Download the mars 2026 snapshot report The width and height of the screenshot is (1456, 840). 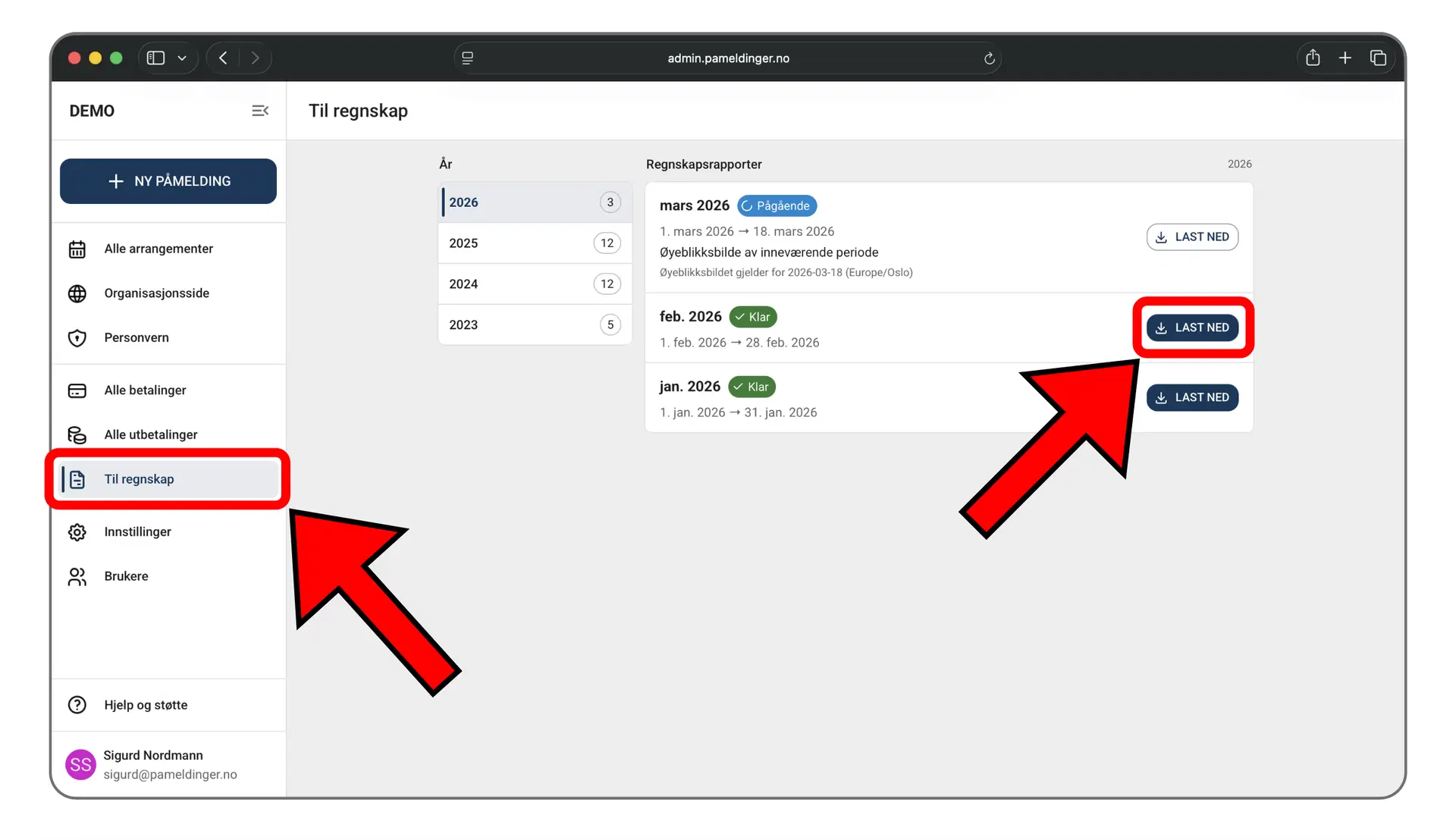pyautogui.click(x=1192, y=237)
